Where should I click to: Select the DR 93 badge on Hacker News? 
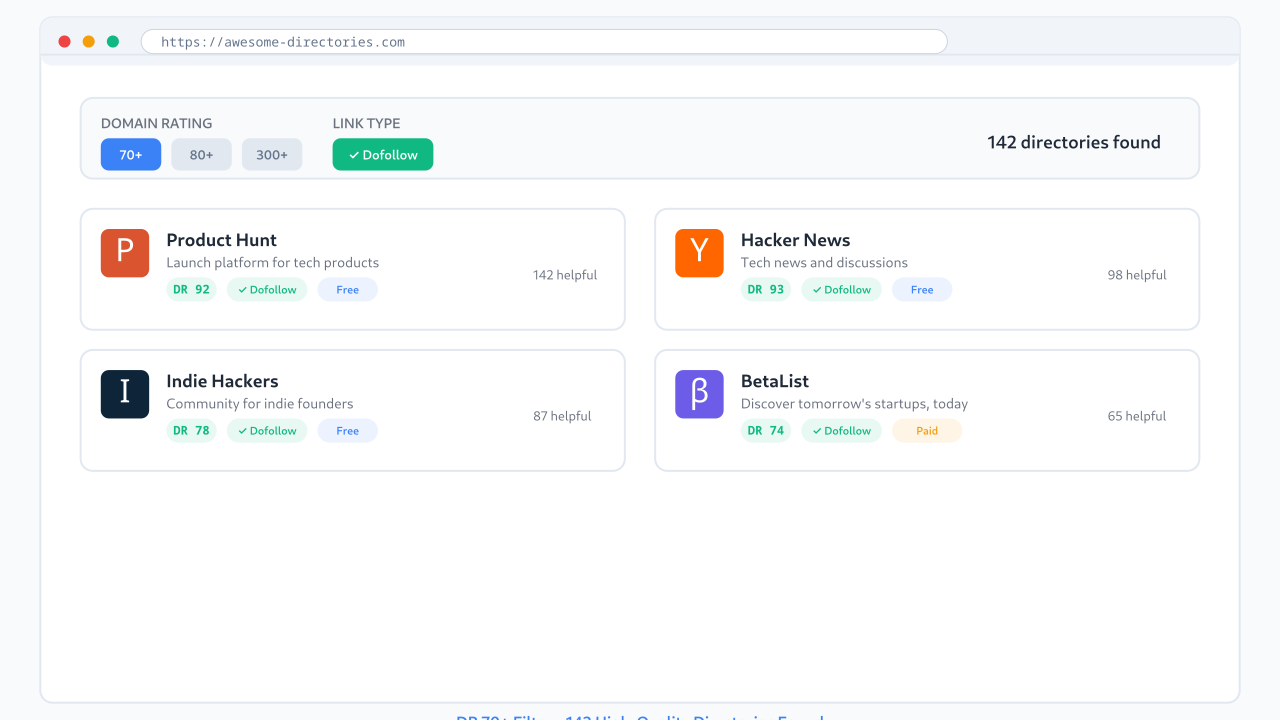click(766, 289)
